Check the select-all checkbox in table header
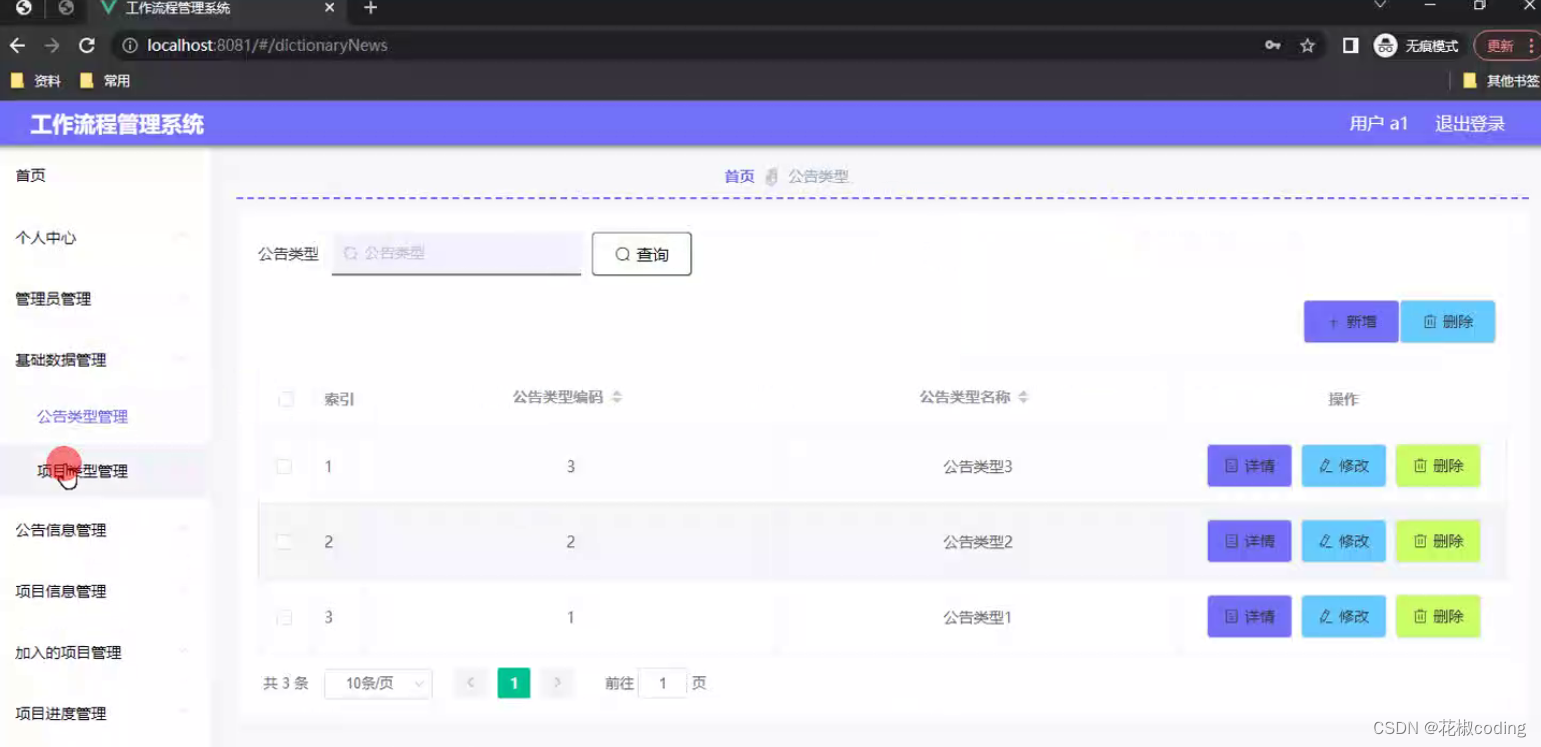The height and width of the screenshot is (747, 1541). (285, 397)
